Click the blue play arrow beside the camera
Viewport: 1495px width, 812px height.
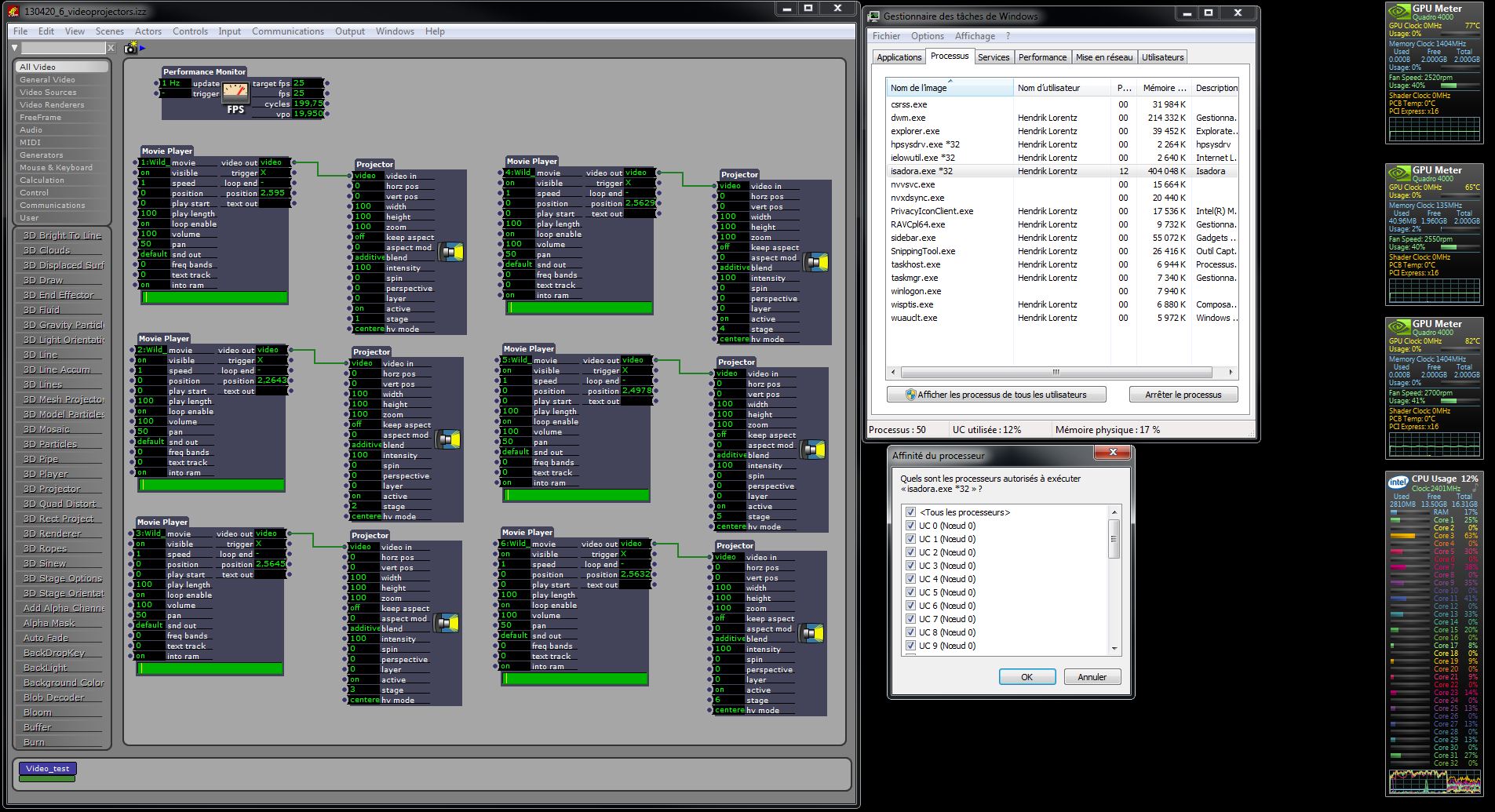(142, 48)
